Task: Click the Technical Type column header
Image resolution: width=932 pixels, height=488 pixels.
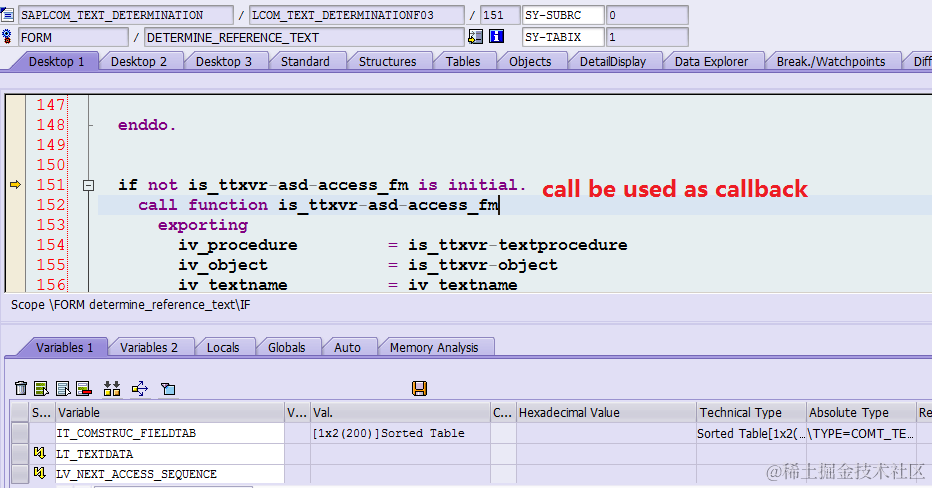Action: coord(751,413)
